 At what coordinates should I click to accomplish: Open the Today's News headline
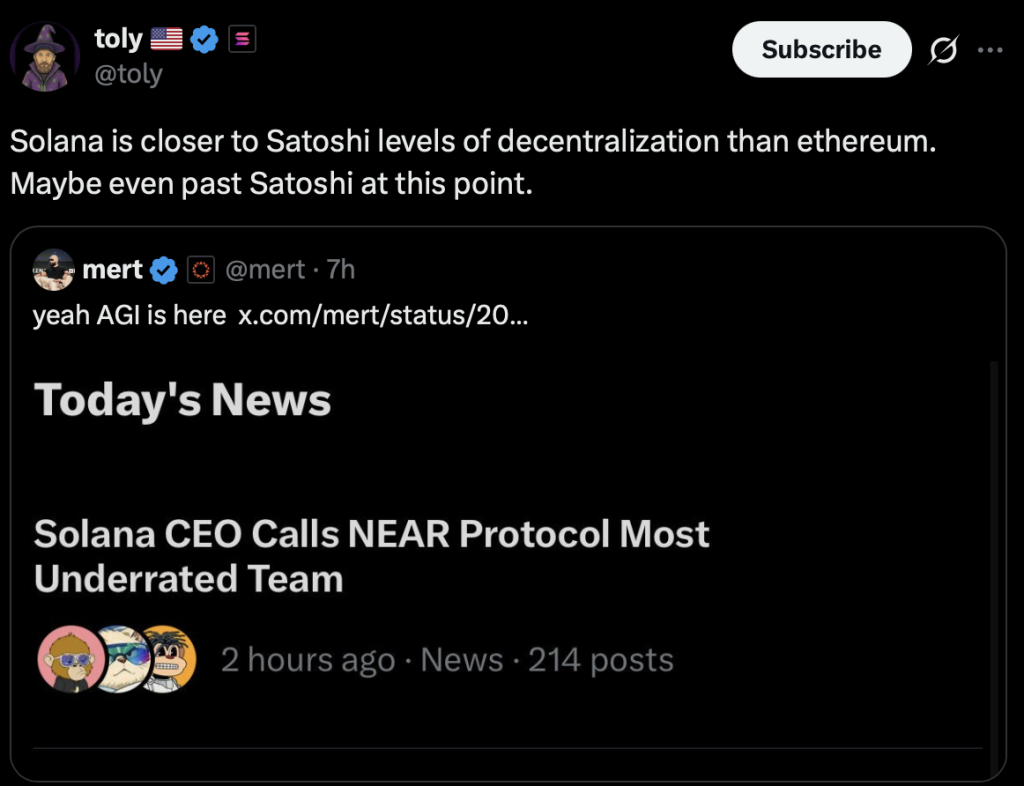tap(182, 399)
